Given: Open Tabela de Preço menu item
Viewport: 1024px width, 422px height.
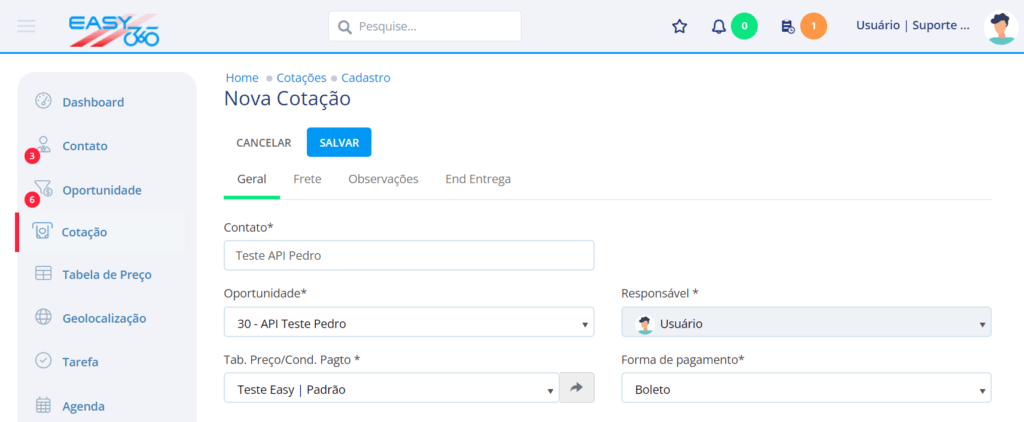Looking at the screenshot, I should (107, 274).
